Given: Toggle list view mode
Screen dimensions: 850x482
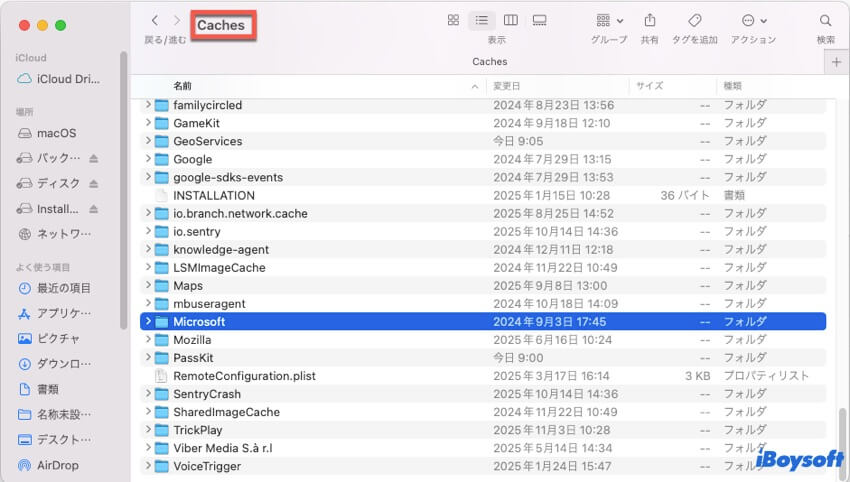Looking at the screenshot, I should tap(482, 20).
